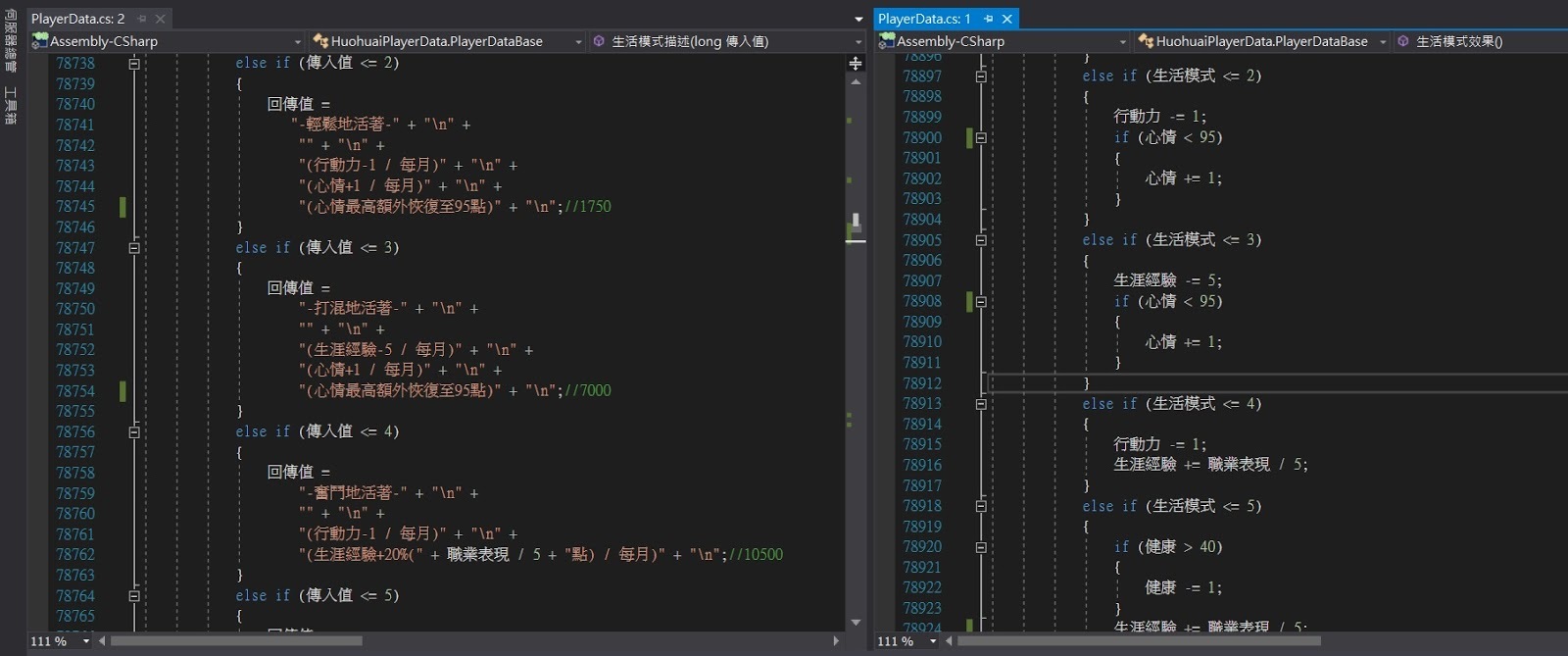Click the split editor handle above left scrollbar
This screenshot has height=656, width=1568.
(856, 63)
